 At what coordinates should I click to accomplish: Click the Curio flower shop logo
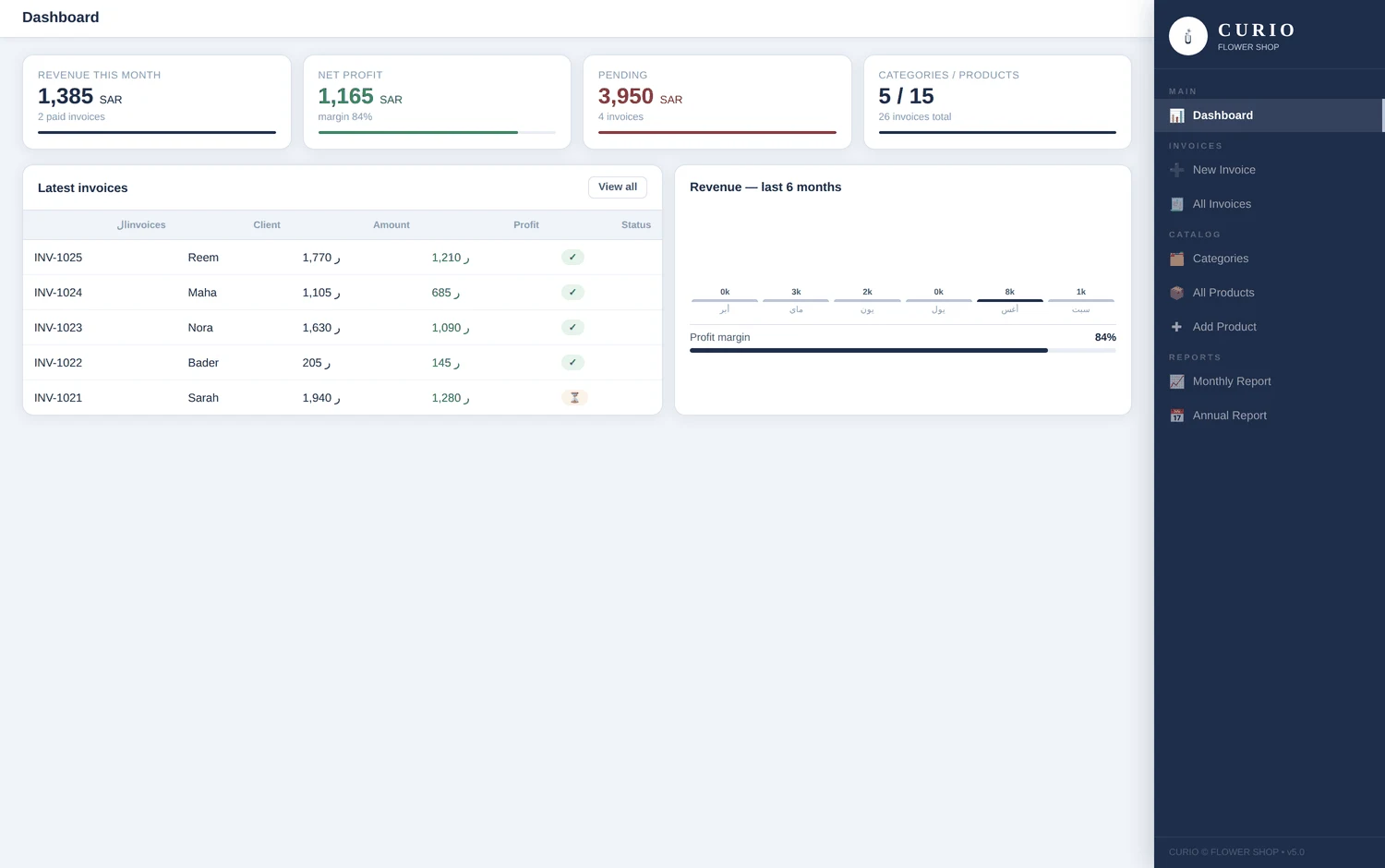tap(1188, 36)
